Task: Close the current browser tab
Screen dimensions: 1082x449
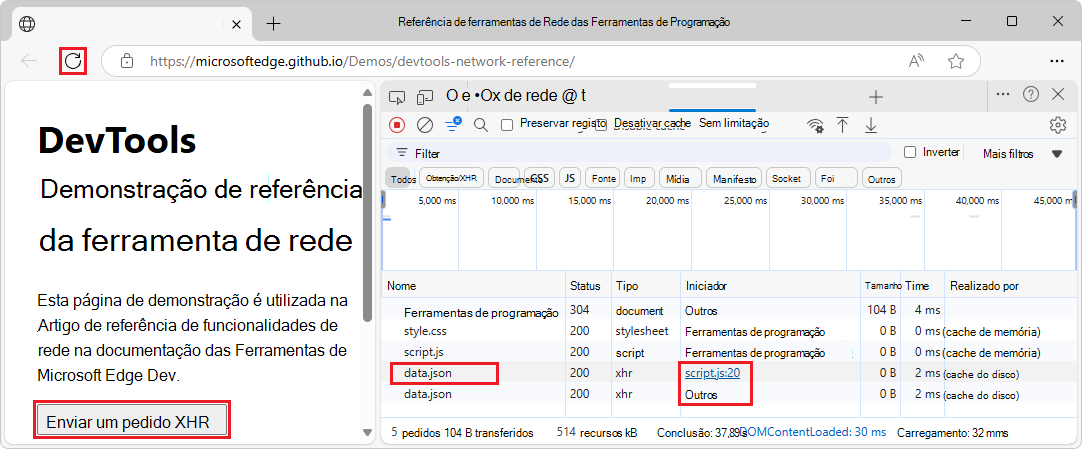Action: [x=236, y=24]
